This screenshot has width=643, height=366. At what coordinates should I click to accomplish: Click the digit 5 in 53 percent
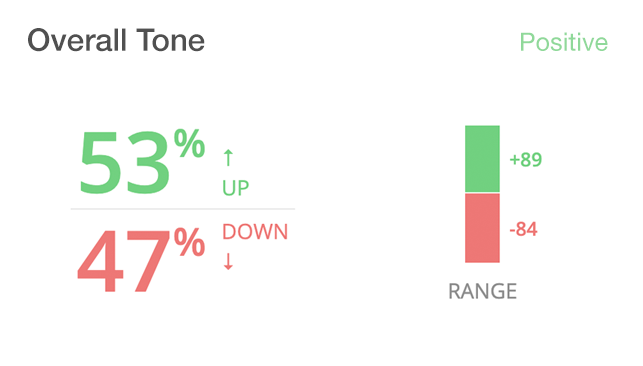(100, 162)
